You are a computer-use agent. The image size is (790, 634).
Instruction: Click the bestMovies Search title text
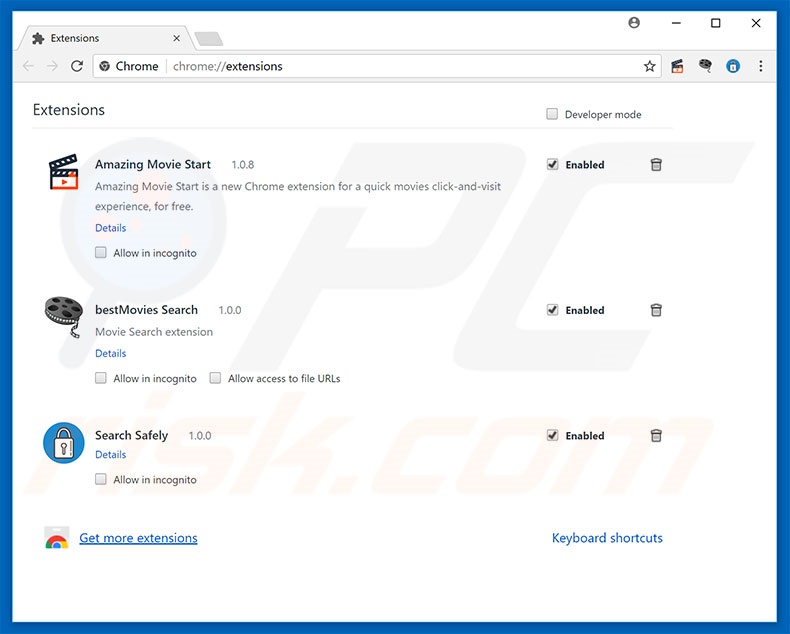click(146, 310)
